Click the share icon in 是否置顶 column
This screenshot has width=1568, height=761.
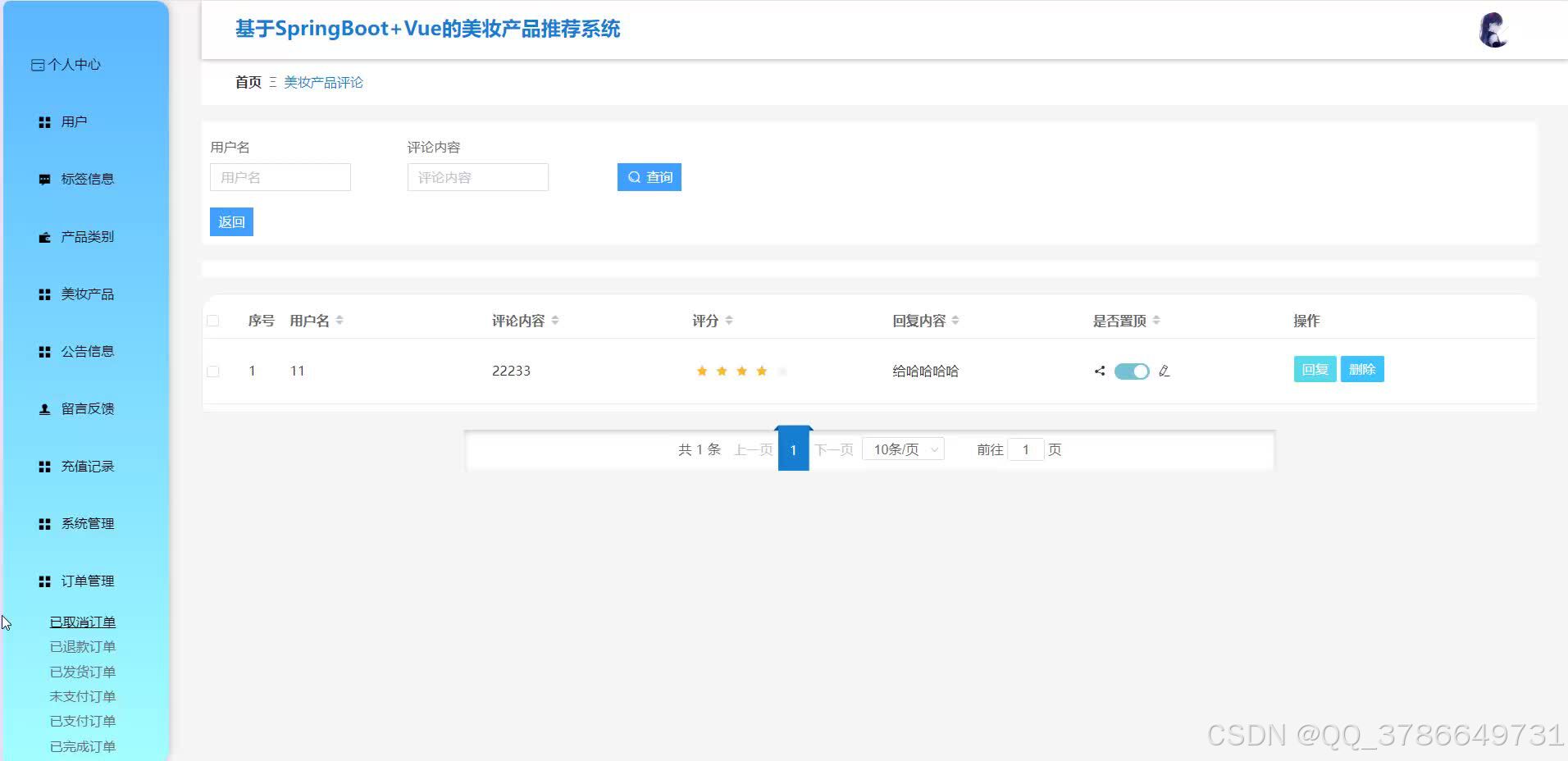click(1100, 371)
